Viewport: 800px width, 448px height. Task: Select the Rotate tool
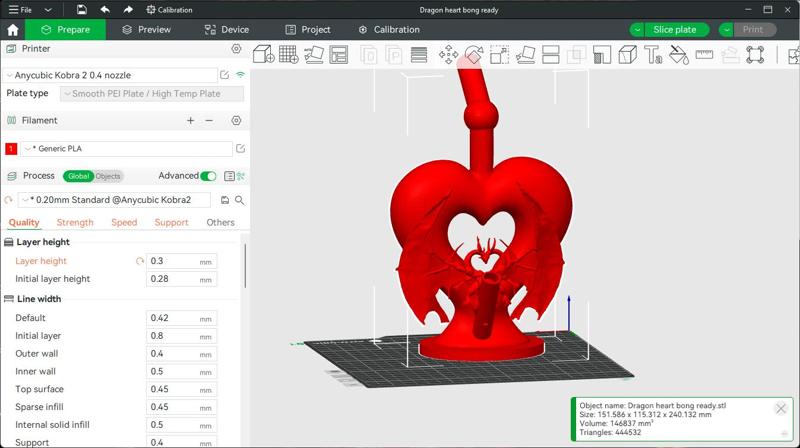tap(474, 54)
